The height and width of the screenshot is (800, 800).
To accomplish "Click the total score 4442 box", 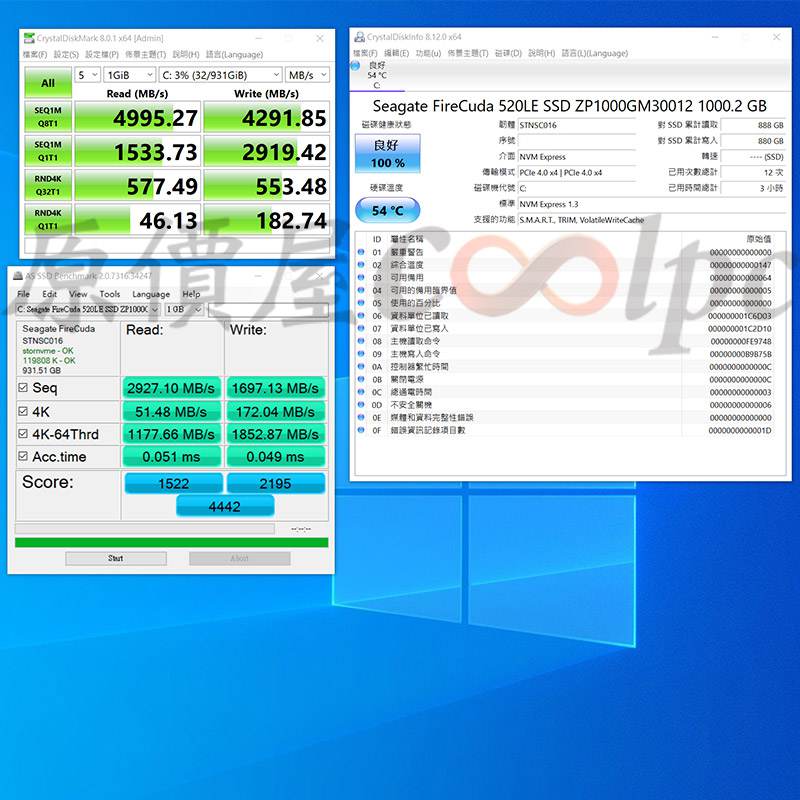I will [x=225, y=506].
